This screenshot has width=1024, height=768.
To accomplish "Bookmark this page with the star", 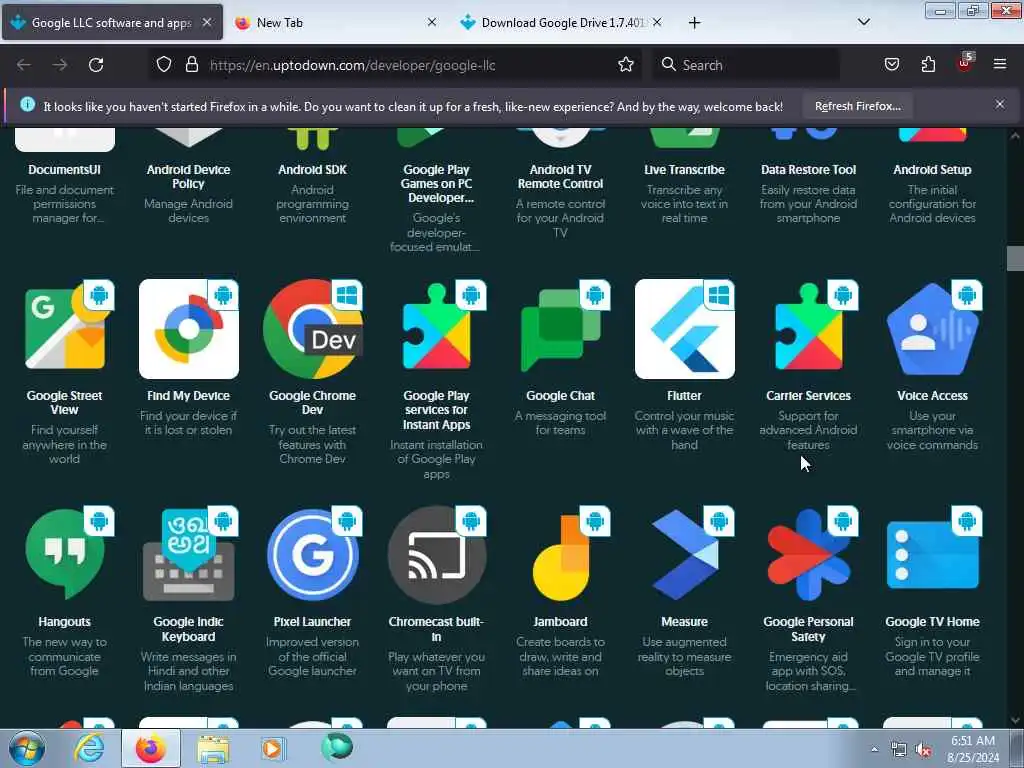I will (x=626, y=65).
